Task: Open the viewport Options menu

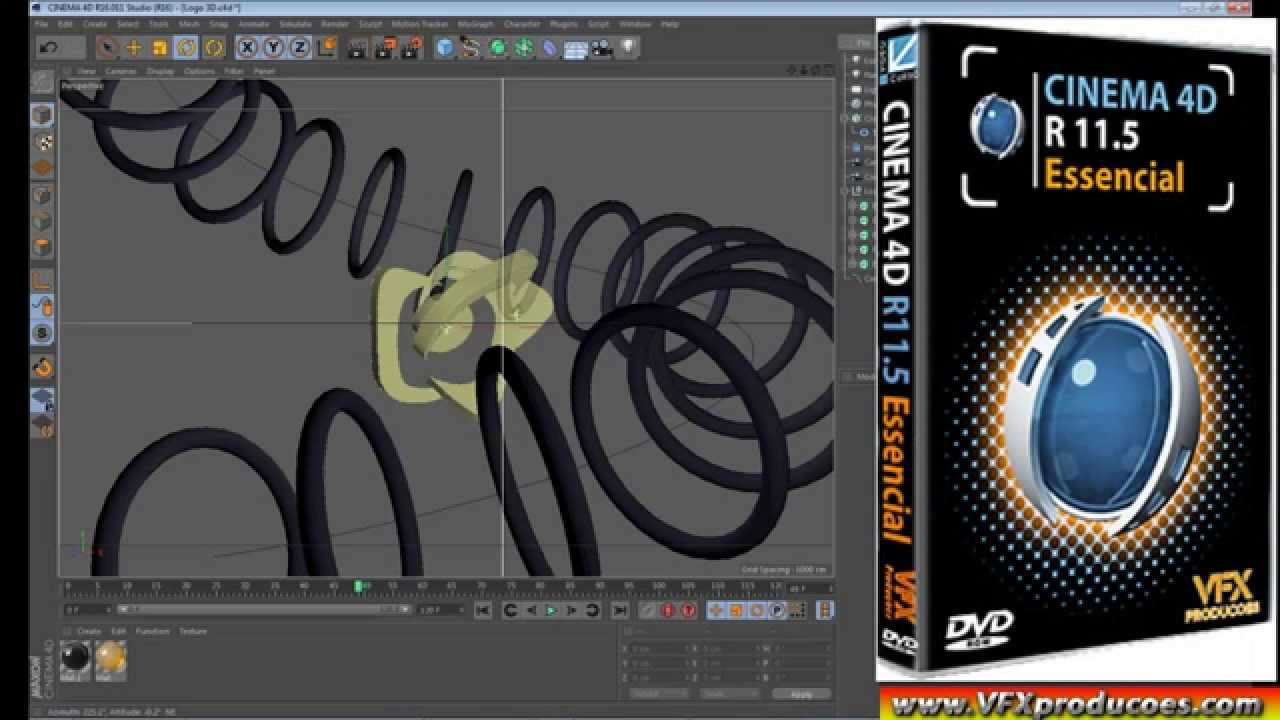Action: click(x=199, y=72)
